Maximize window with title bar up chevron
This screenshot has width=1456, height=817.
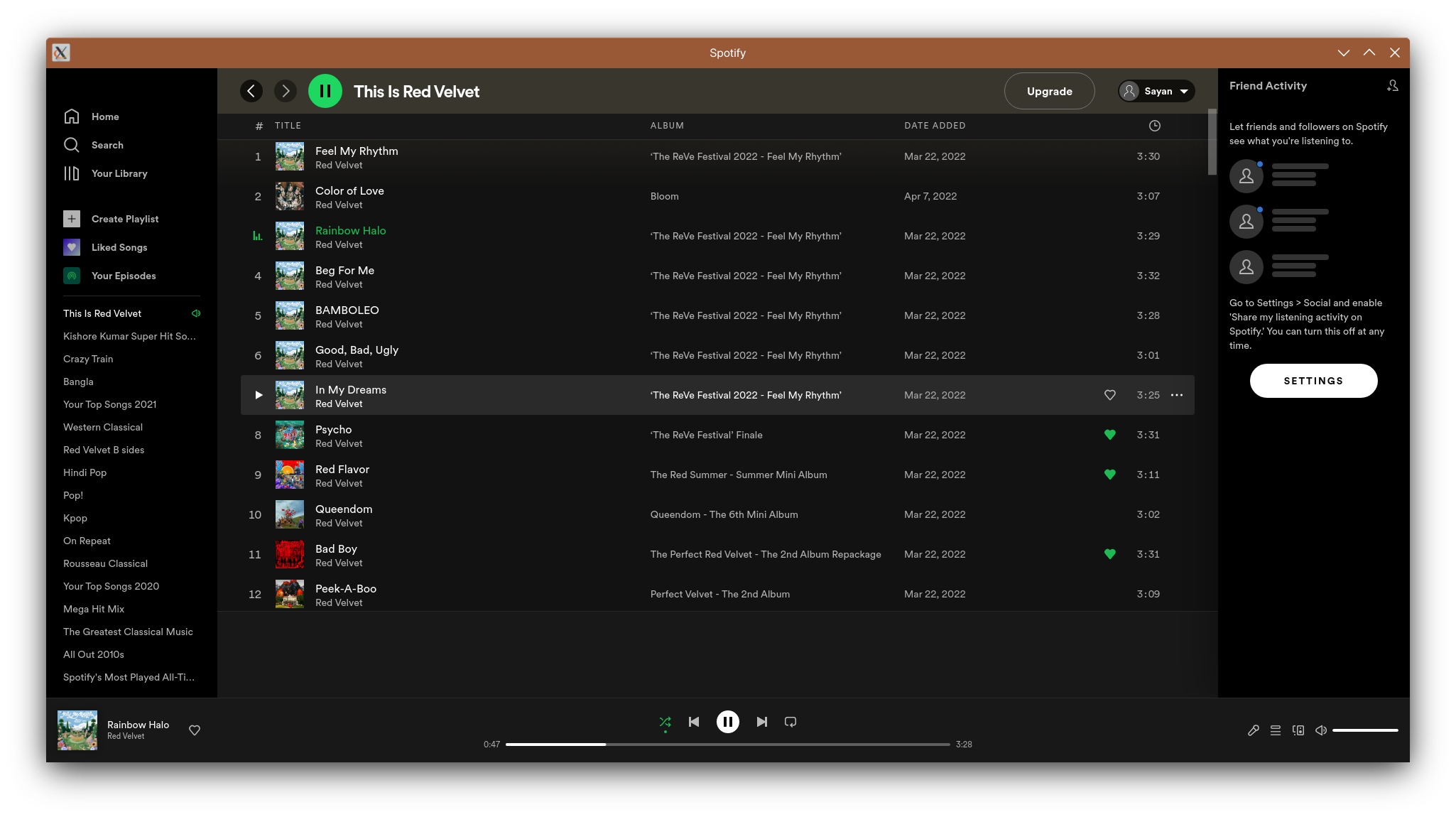(1369, 53)
